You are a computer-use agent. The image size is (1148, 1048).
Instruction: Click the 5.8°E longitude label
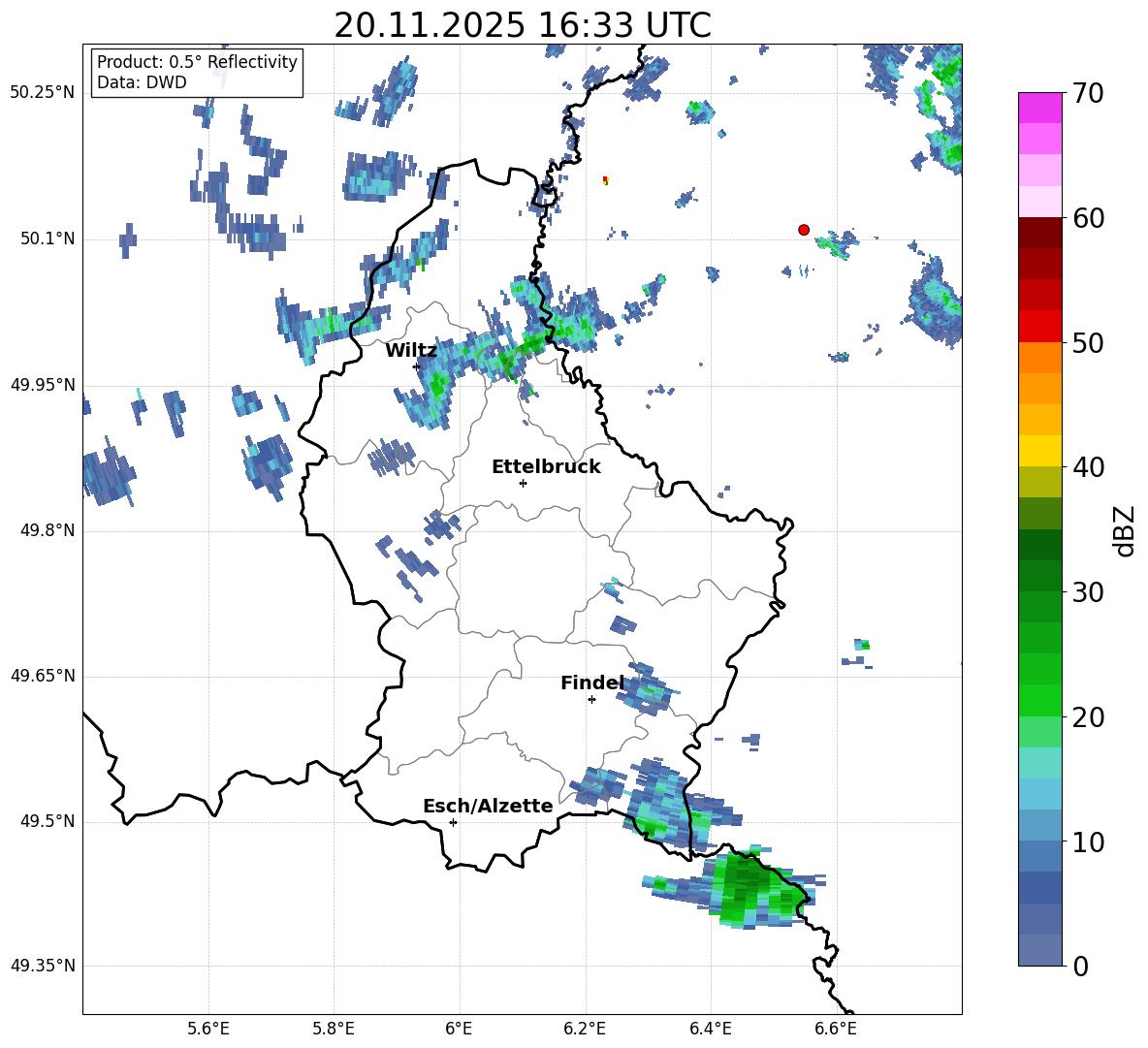coord(334,1029)
